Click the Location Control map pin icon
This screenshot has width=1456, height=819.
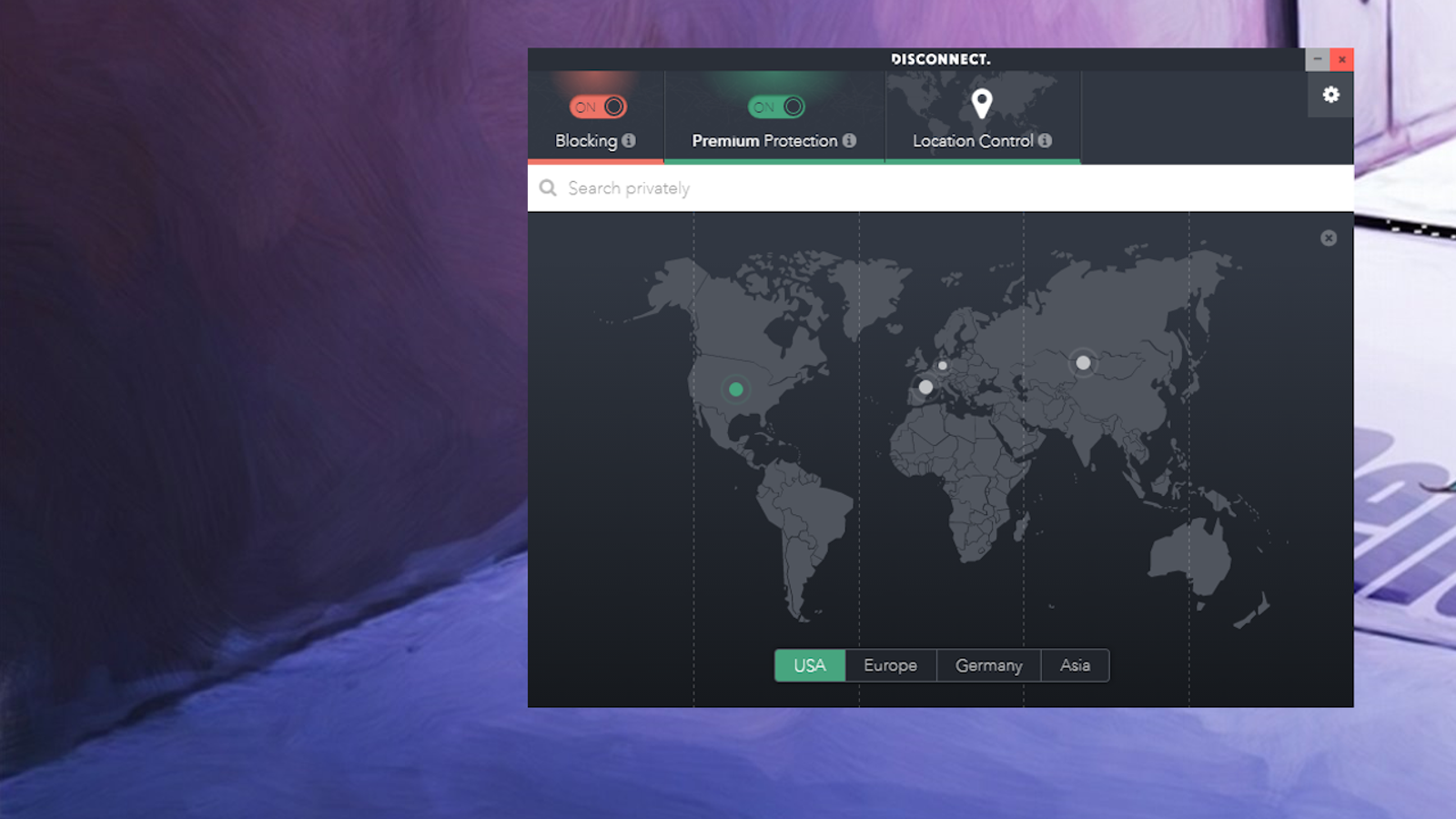click(x=981, y=103)
